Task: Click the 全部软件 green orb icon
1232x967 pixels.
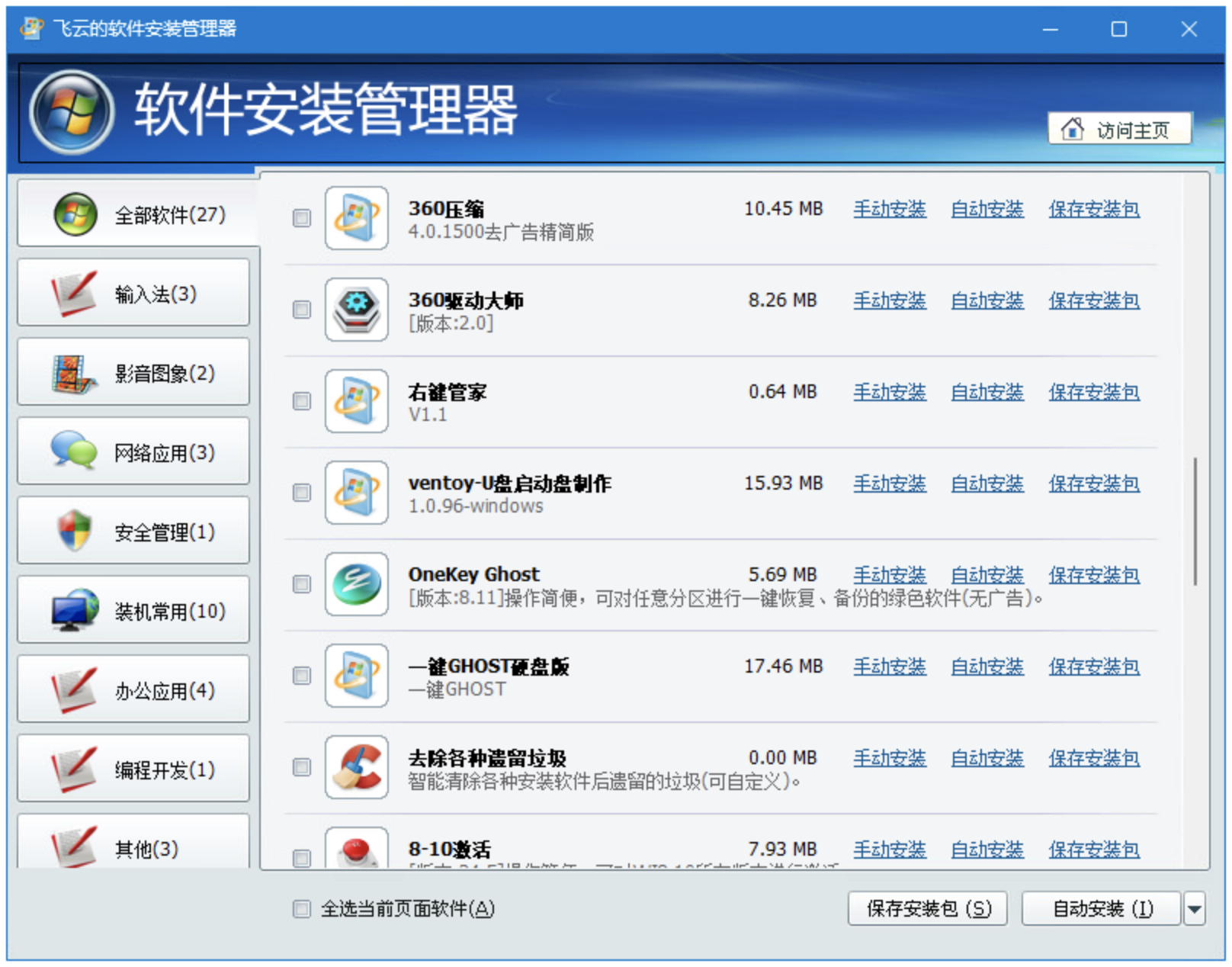Action: [75, 214]
